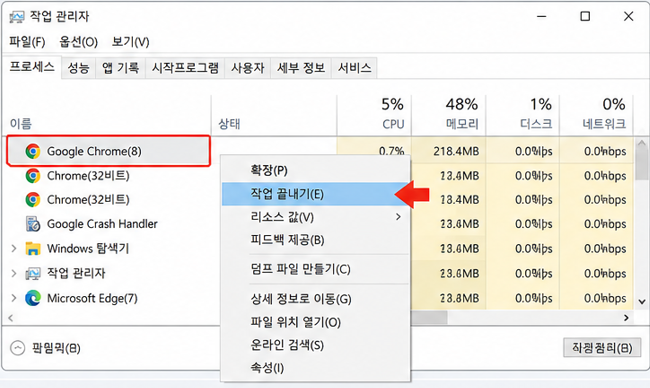Switch to the 성능 tab

click(78, 68)
